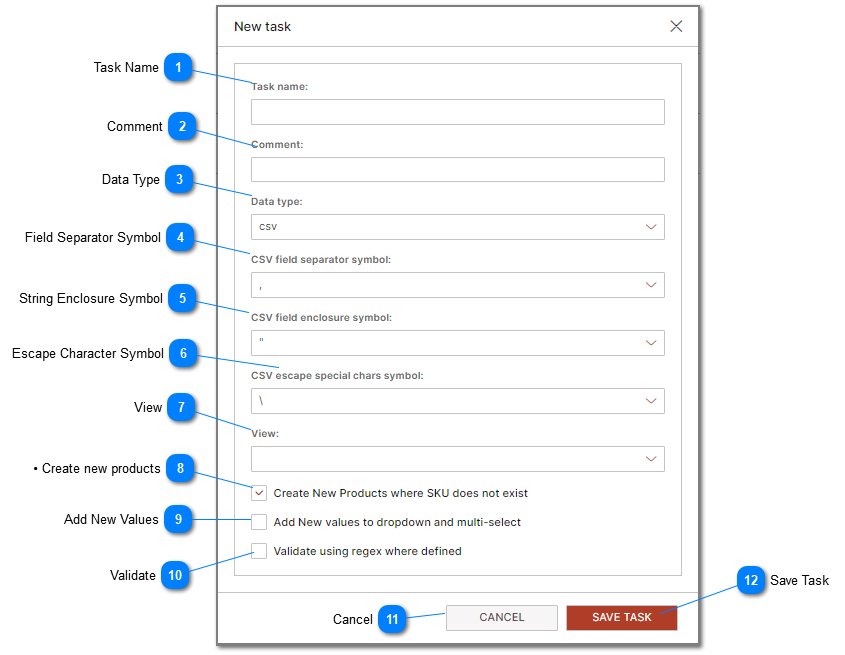This screenshot has width=845, height=655.
Task: Click callout badge 5 for String Enclosure Symbol
Action: [x=182, y=299]
